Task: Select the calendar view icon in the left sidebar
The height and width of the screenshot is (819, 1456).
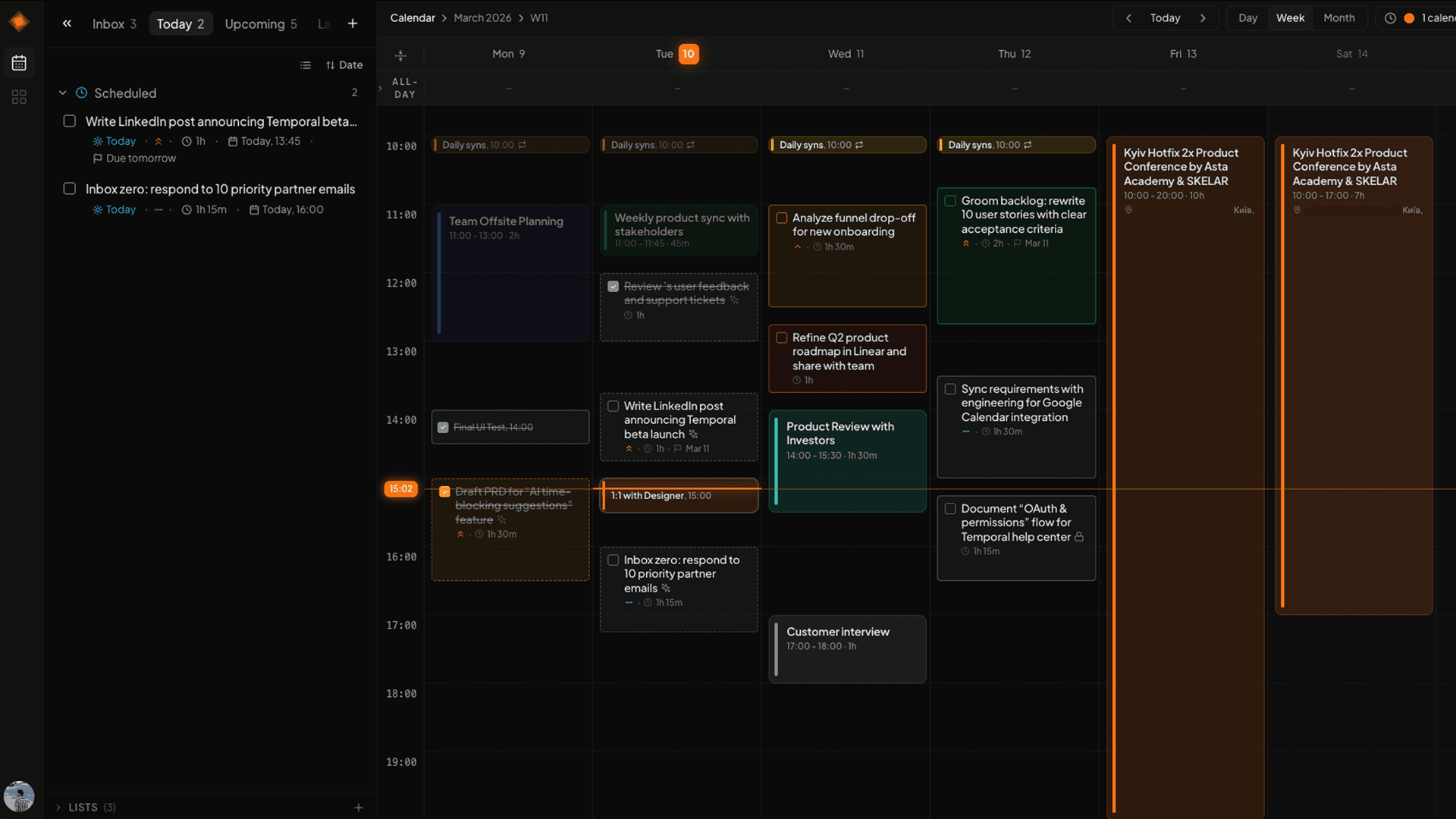Action: tap(19, 63)
